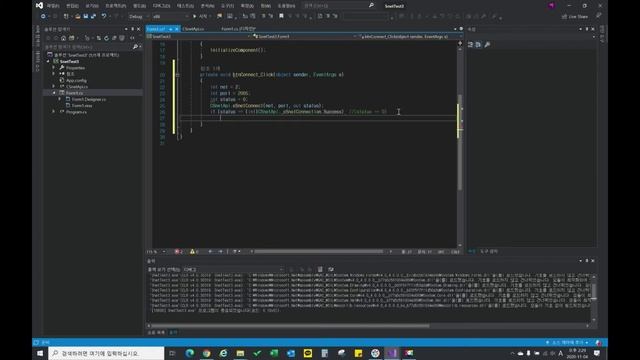Viewport: 640px width, 360px height.
Task: Collapse the SnetTest3 project node
Action: click(48, 61)
